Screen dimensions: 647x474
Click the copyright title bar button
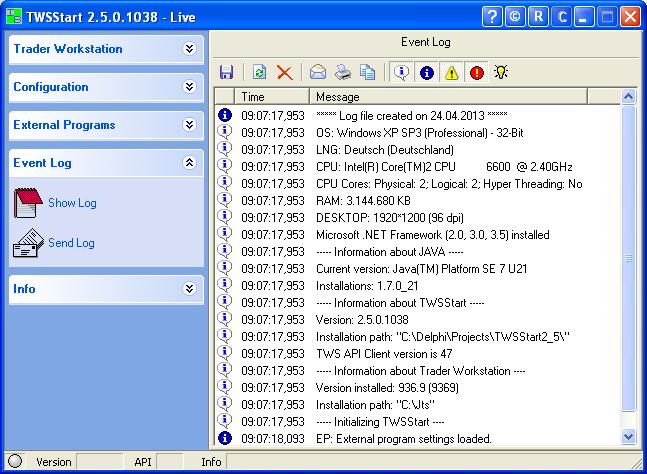[515, 17]
